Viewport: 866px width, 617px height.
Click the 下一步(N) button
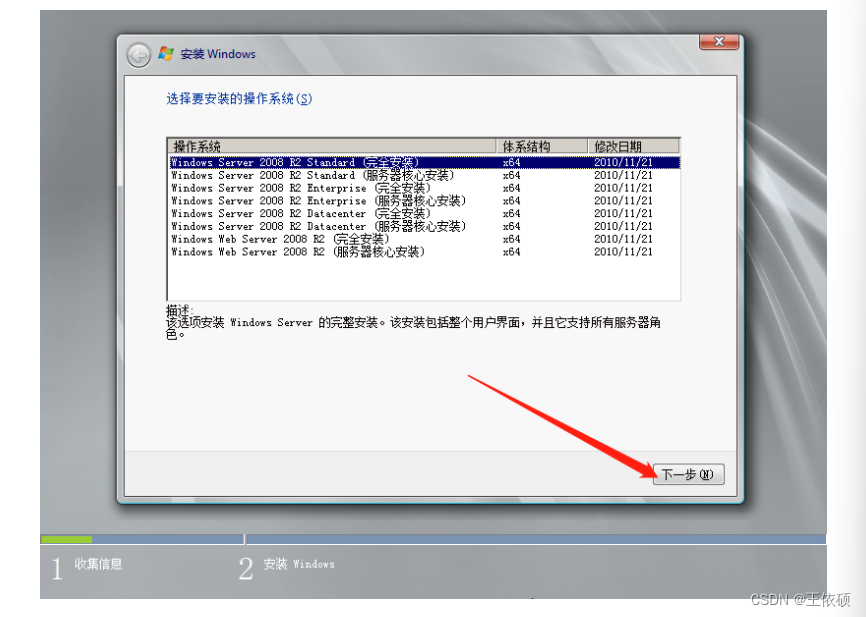(688, 474)
